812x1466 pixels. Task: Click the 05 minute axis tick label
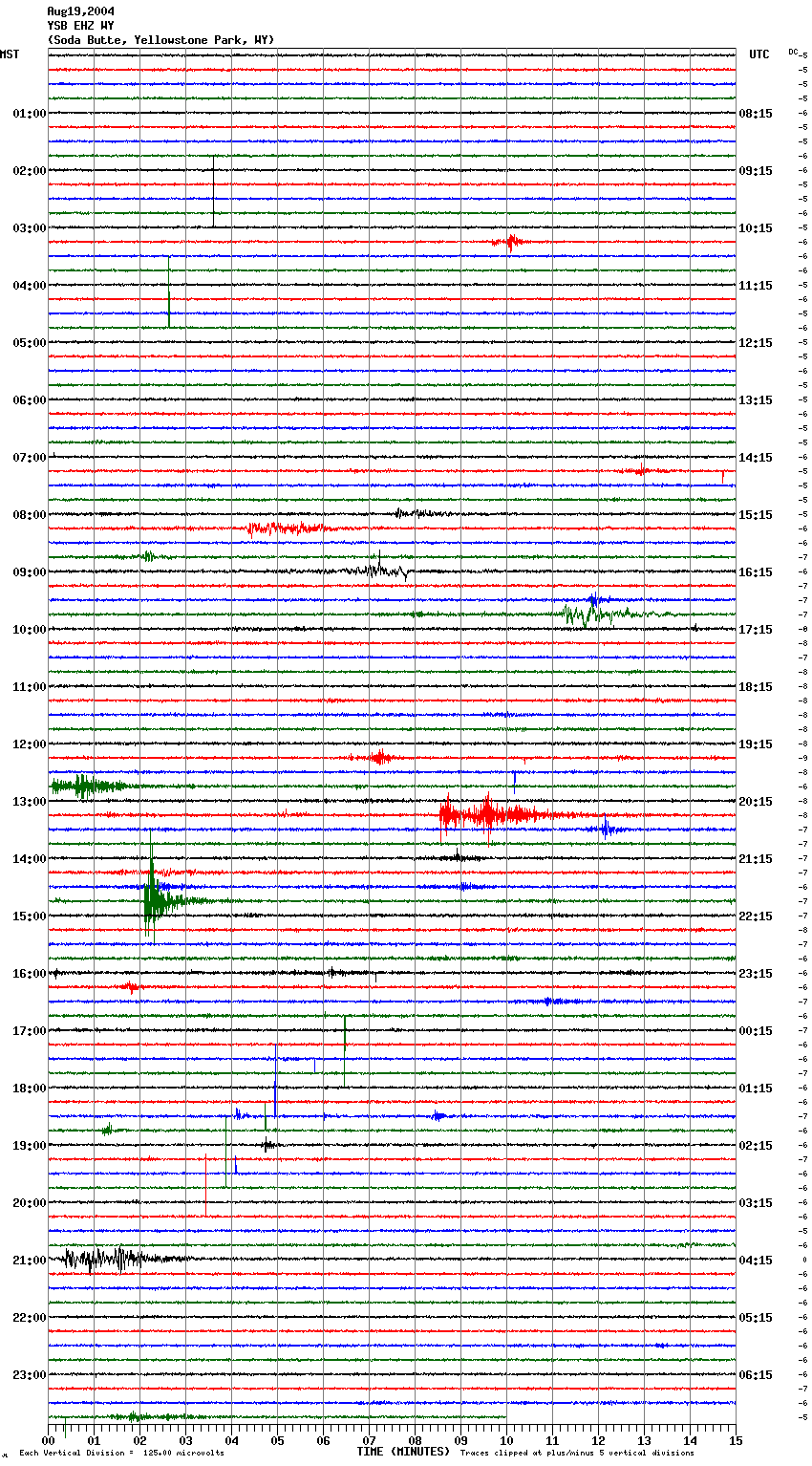tap(278, 1440)
